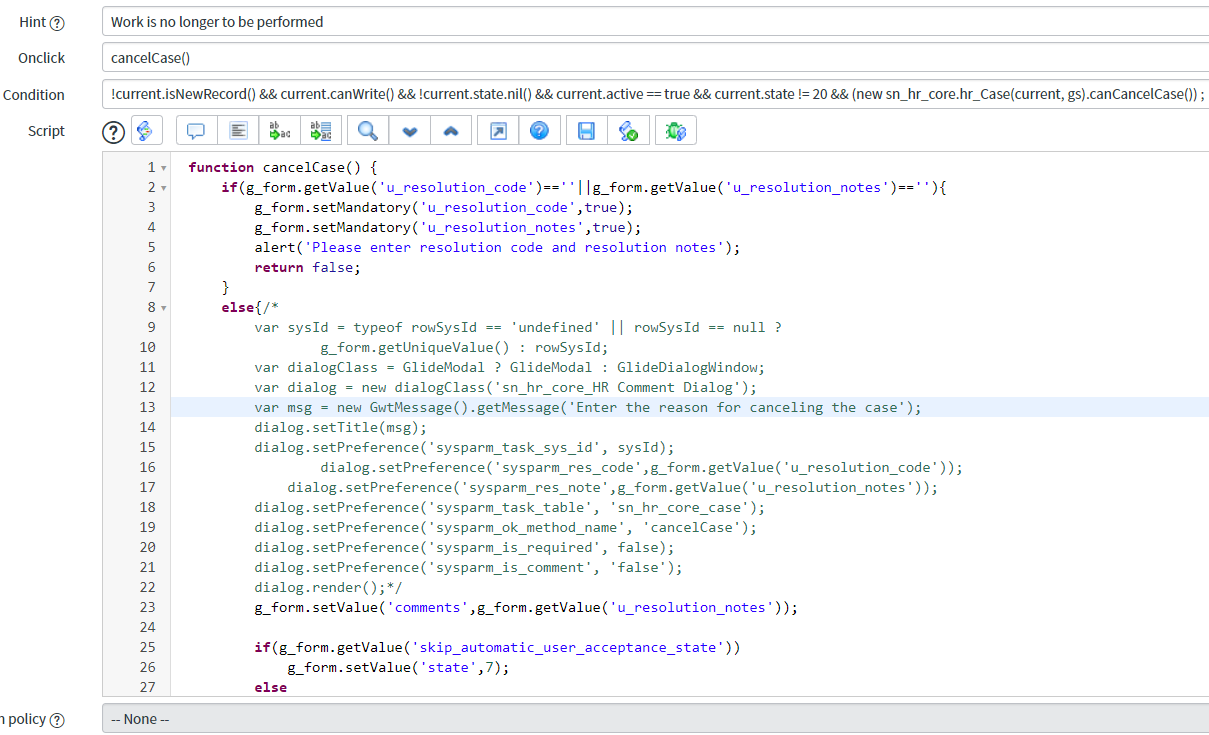The image size is (1209, 735).
Task: Click the setMandatory 'u_resolution_notes' line
Action: point(447,227)
